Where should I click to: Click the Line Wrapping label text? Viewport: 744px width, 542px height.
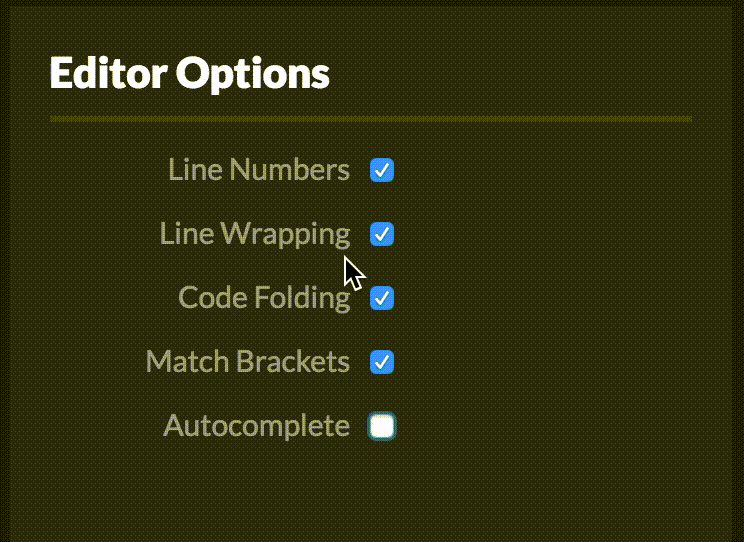[255, 235]
